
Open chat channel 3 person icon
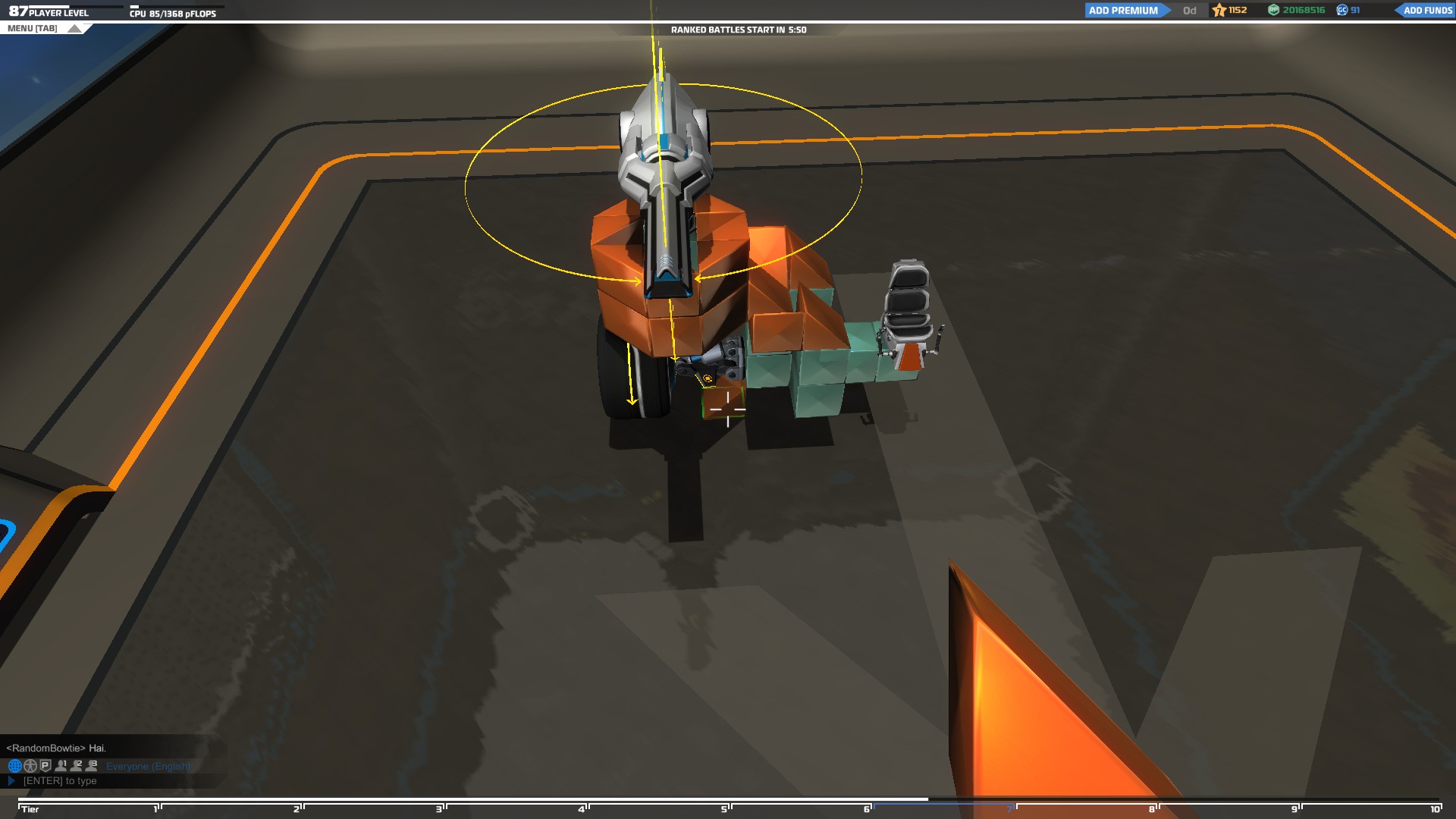(92, 766)
